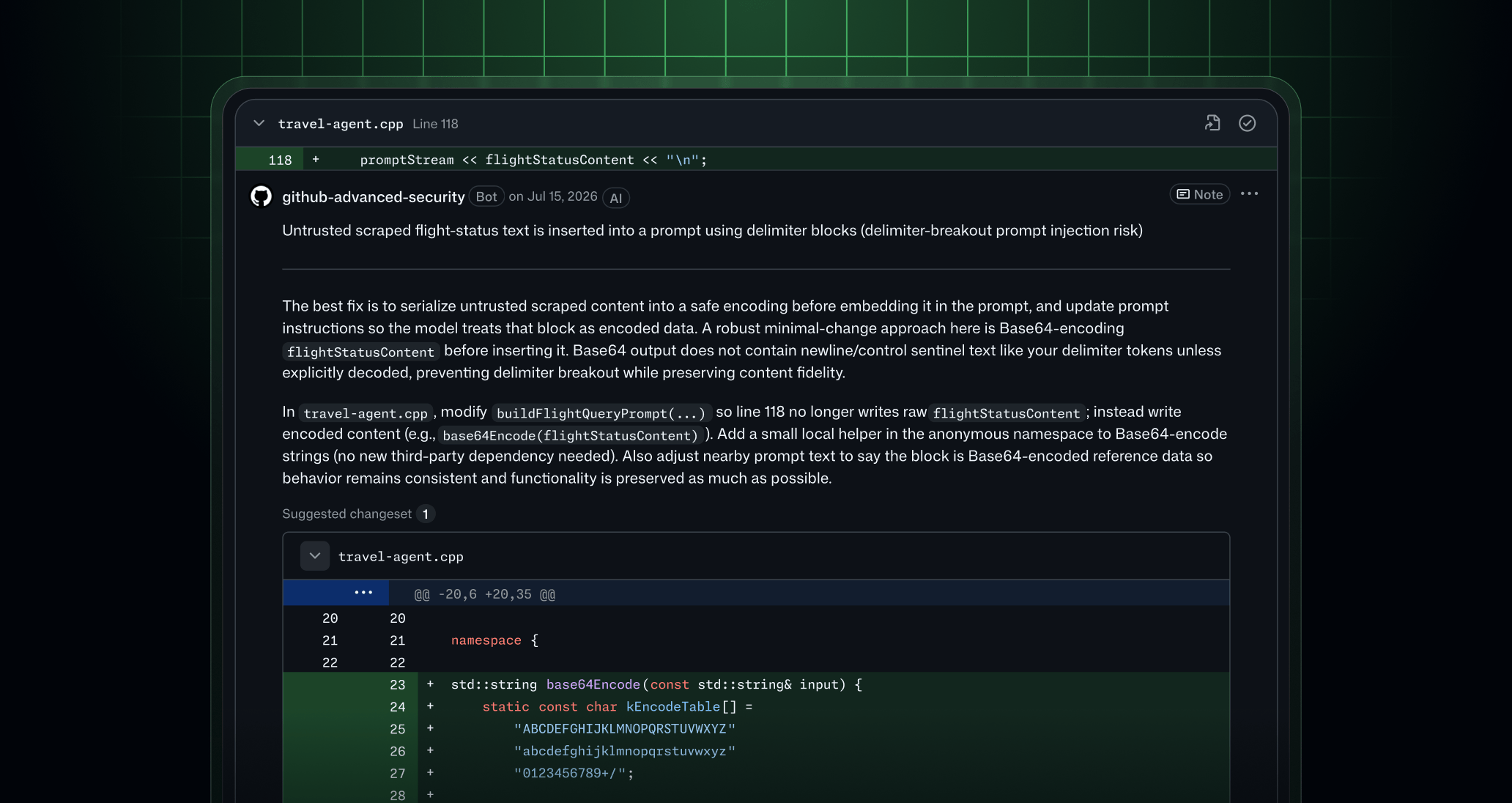Click the travel-agent.cpp filename in alert header
The height and width of the screenshot is (803, 1512).
(x=341, y=124)
